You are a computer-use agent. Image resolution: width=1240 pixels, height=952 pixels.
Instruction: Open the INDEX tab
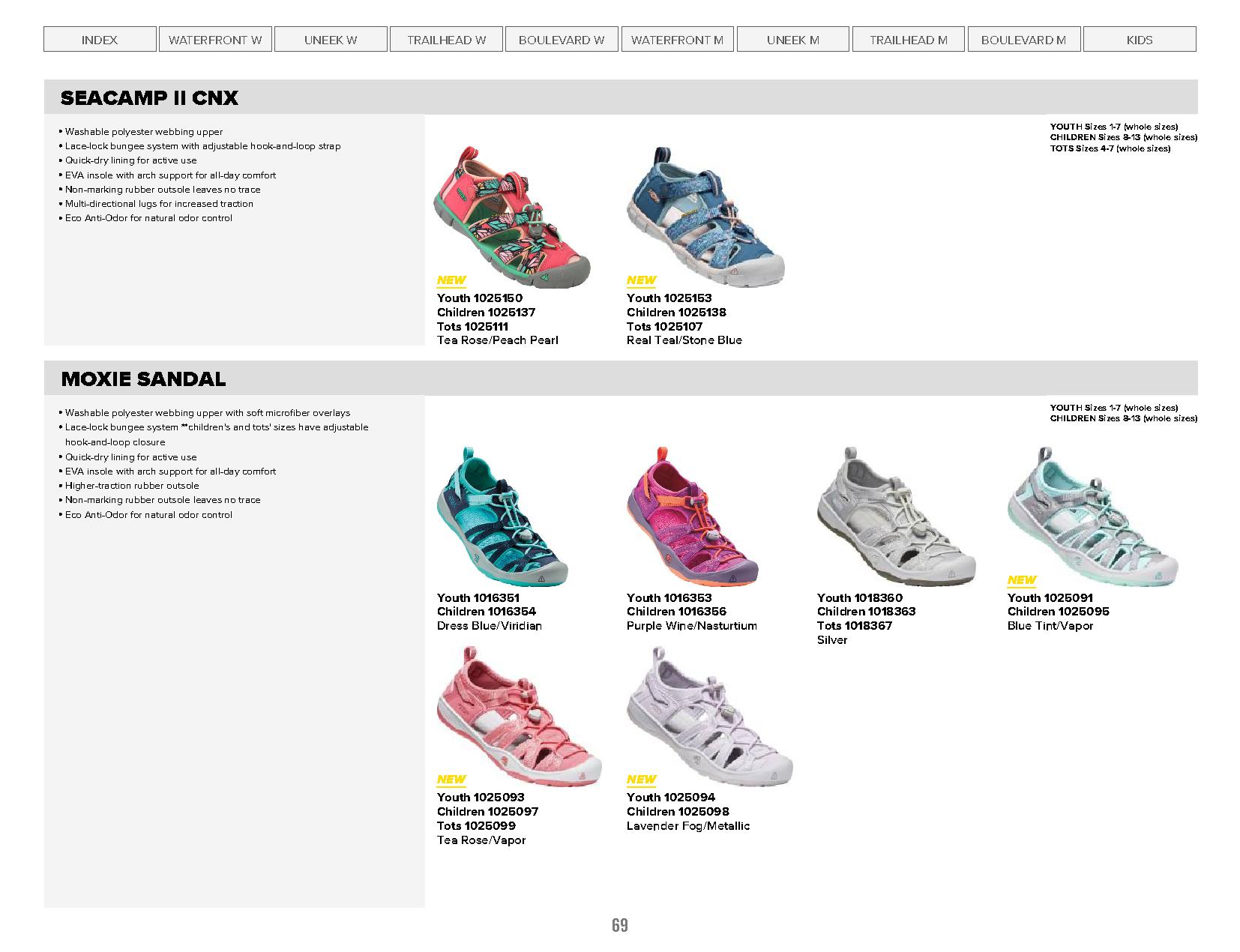tap(100, 40)
